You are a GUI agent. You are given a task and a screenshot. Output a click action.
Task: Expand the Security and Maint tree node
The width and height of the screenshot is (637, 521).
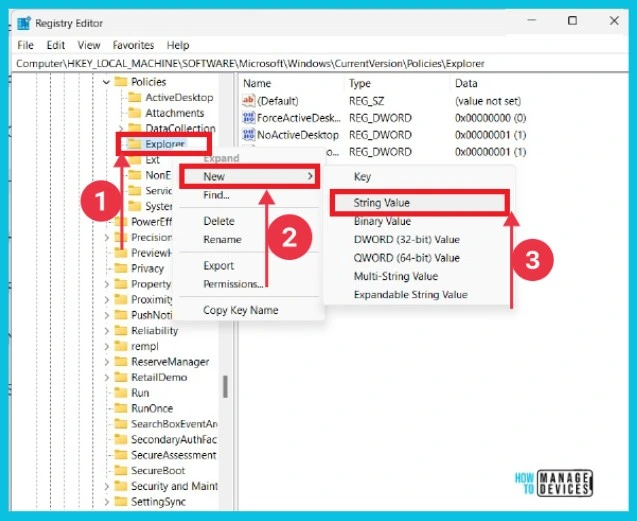pyautogui.click(x=106, y=486)
